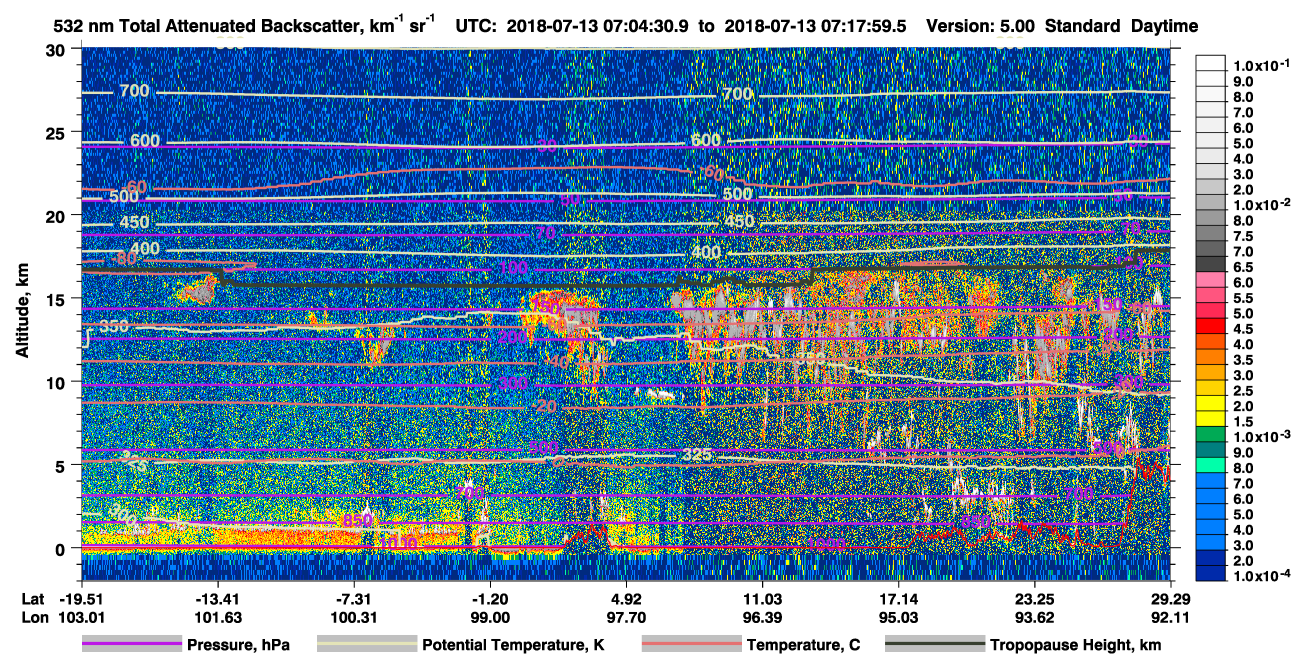This screenshot has height=667, width=1300.
Task: Select the 'Tropopause Height, km' legend label
Action: tap(1076, 646)
